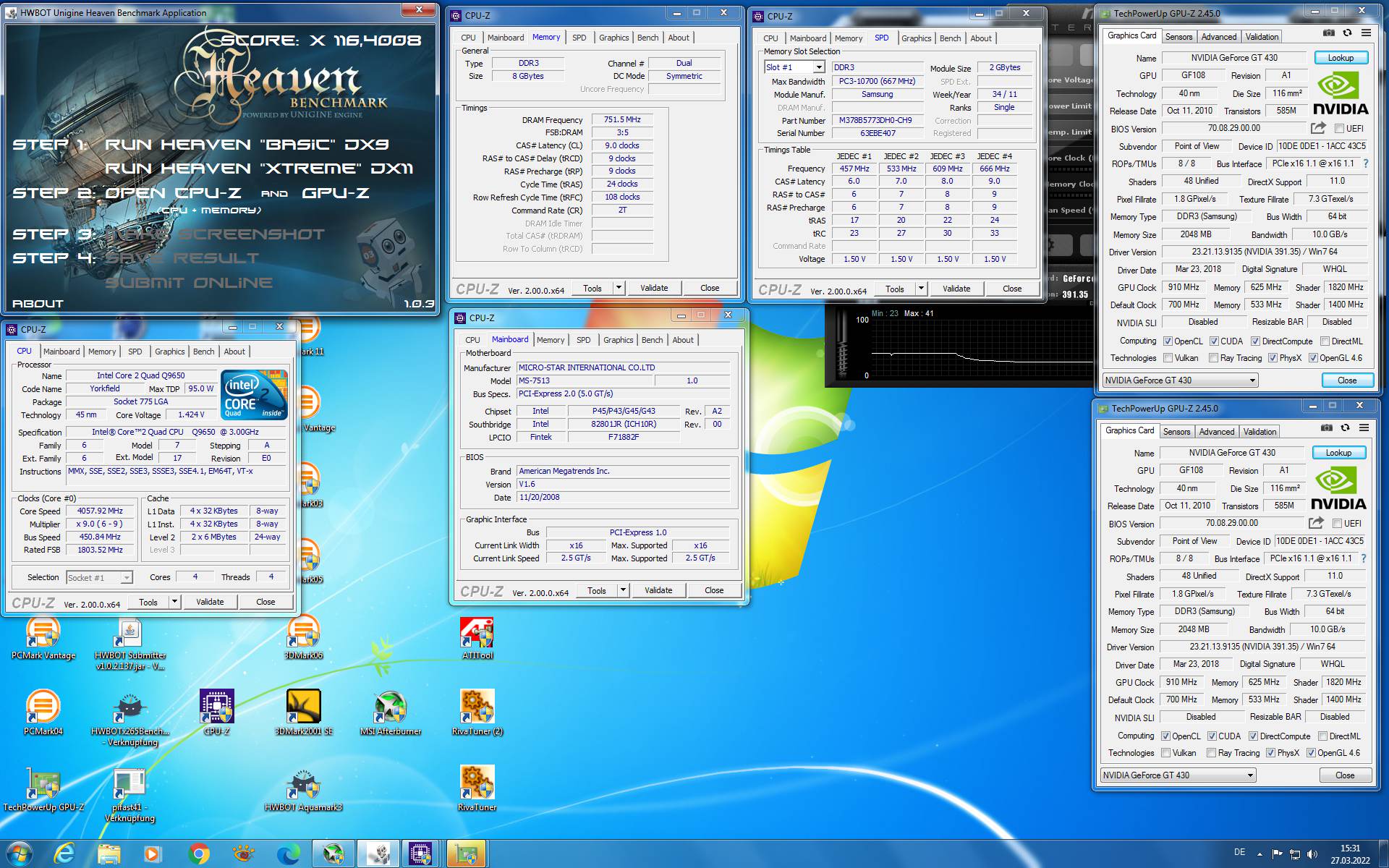This screenshot has height=868, width=1389.
Task: Click the Intel Core 2 Quad logo in CPU-Z
Action: point(254,394)
